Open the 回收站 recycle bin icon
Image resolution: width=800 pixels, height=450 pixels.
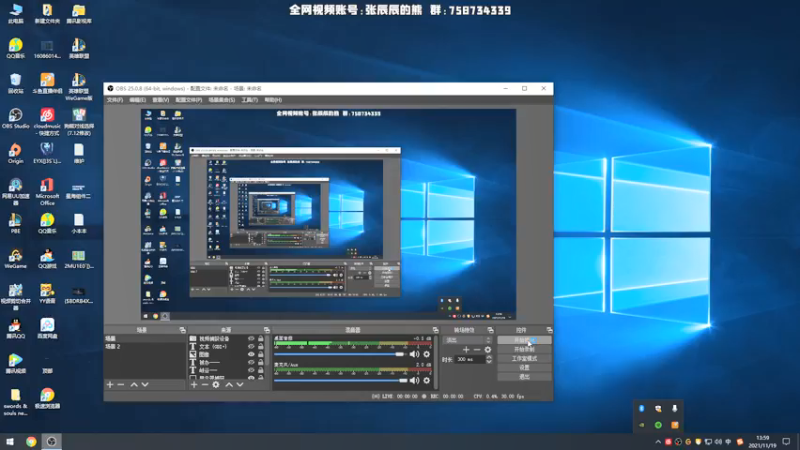tap(15, 84)
